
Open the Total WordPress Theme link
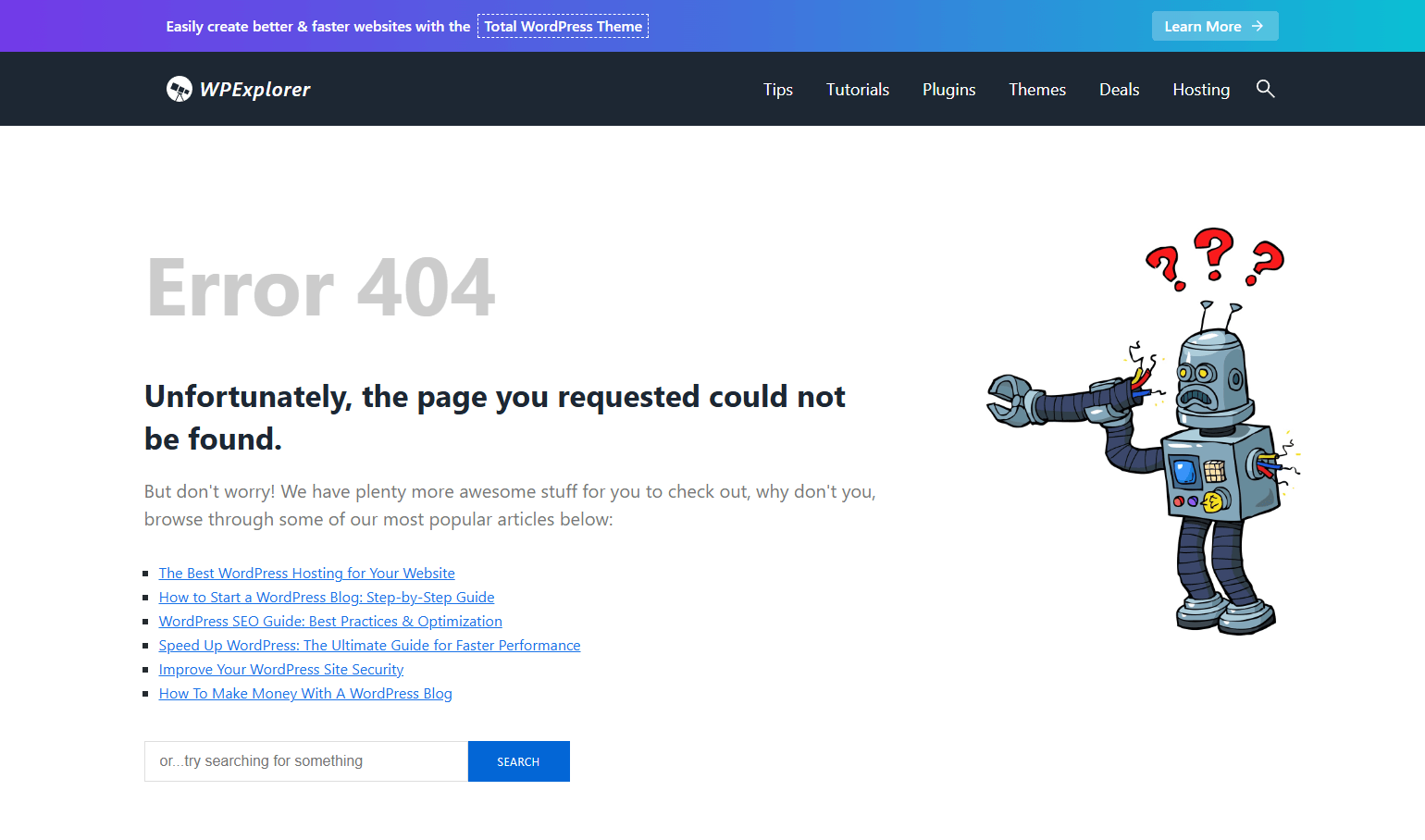pyautogui.click(x=563, y=27)
